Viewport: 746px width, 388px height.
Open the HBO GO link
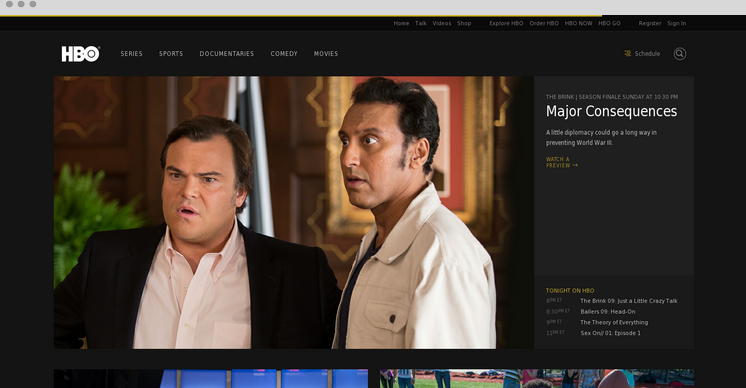pyautogui.click(x=609, y=23)
